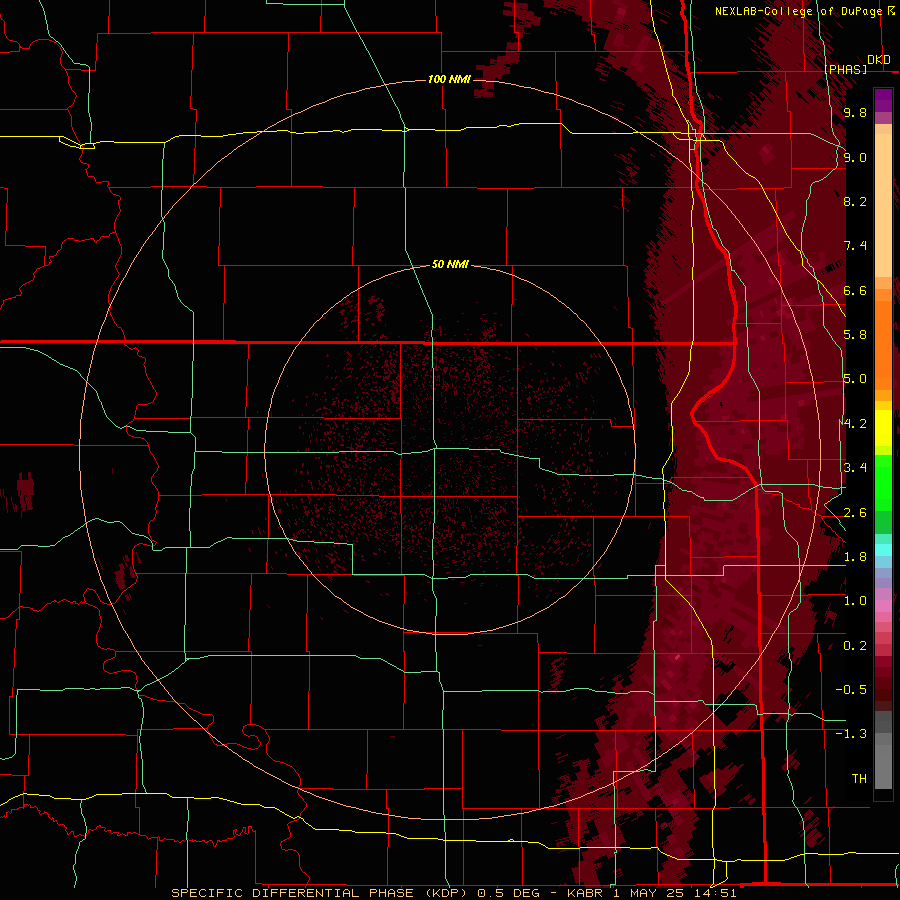Click the 1.8 scale value
The width and height of the screenshot is (900, 900).
[x=855, y=557]
